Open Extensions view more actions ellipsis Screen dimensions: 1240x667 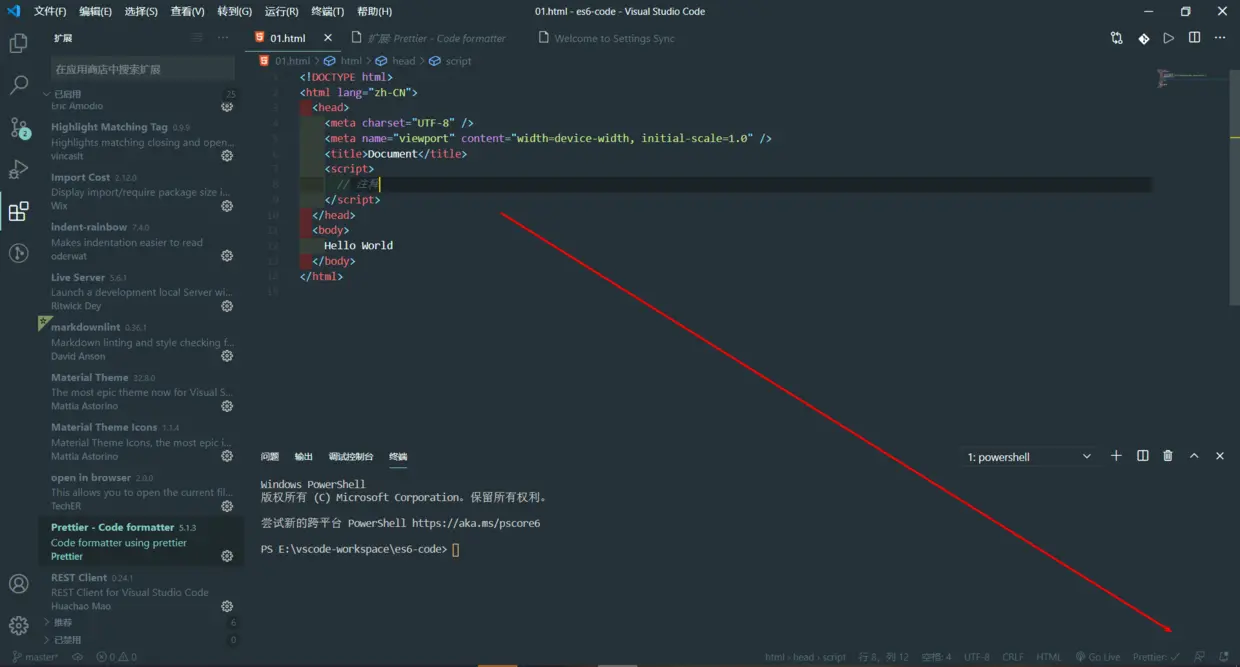tap(223, 38)
